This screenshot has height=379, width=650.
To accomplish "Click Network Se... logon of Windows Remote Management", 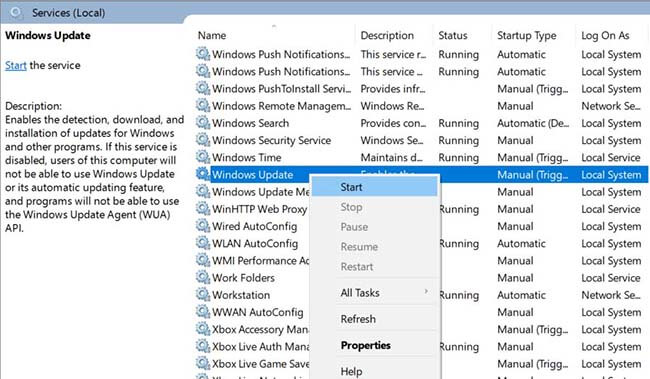I will (611, 106).
